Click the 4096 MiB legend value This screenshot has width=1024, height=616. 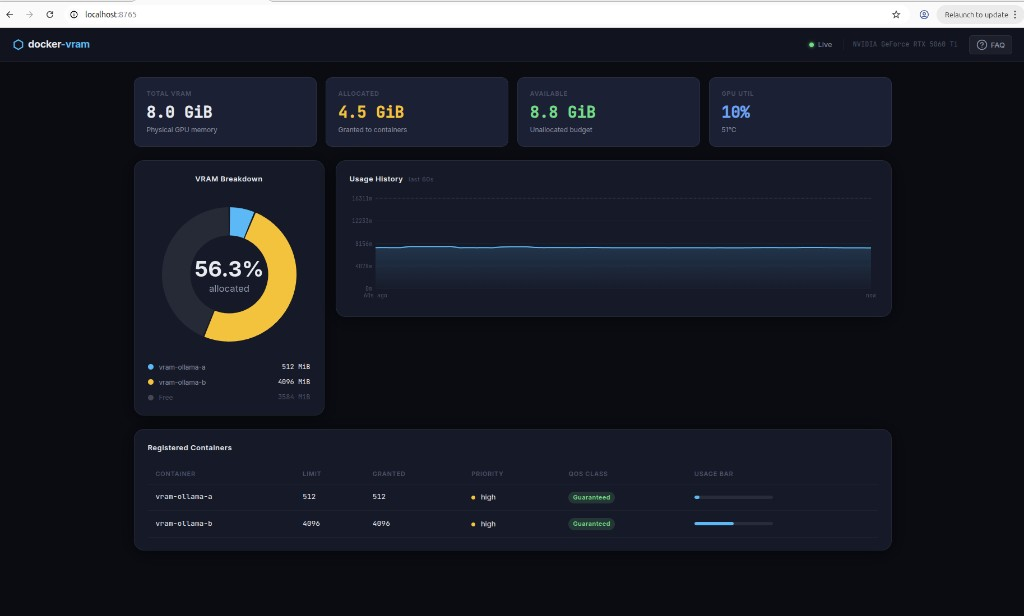294,381
